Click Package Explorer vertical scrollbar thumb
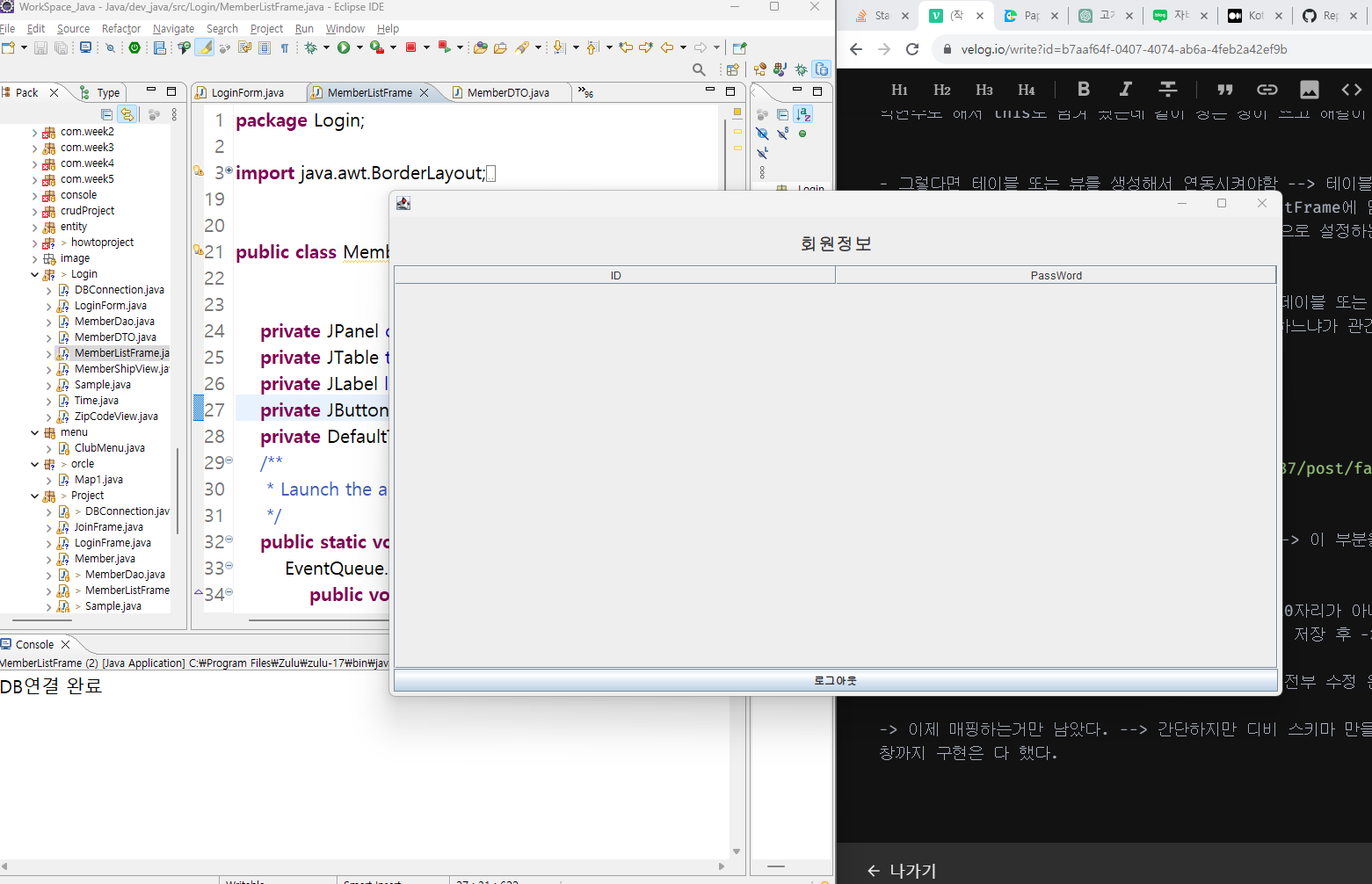The image size is (1372, 884). 178,490
